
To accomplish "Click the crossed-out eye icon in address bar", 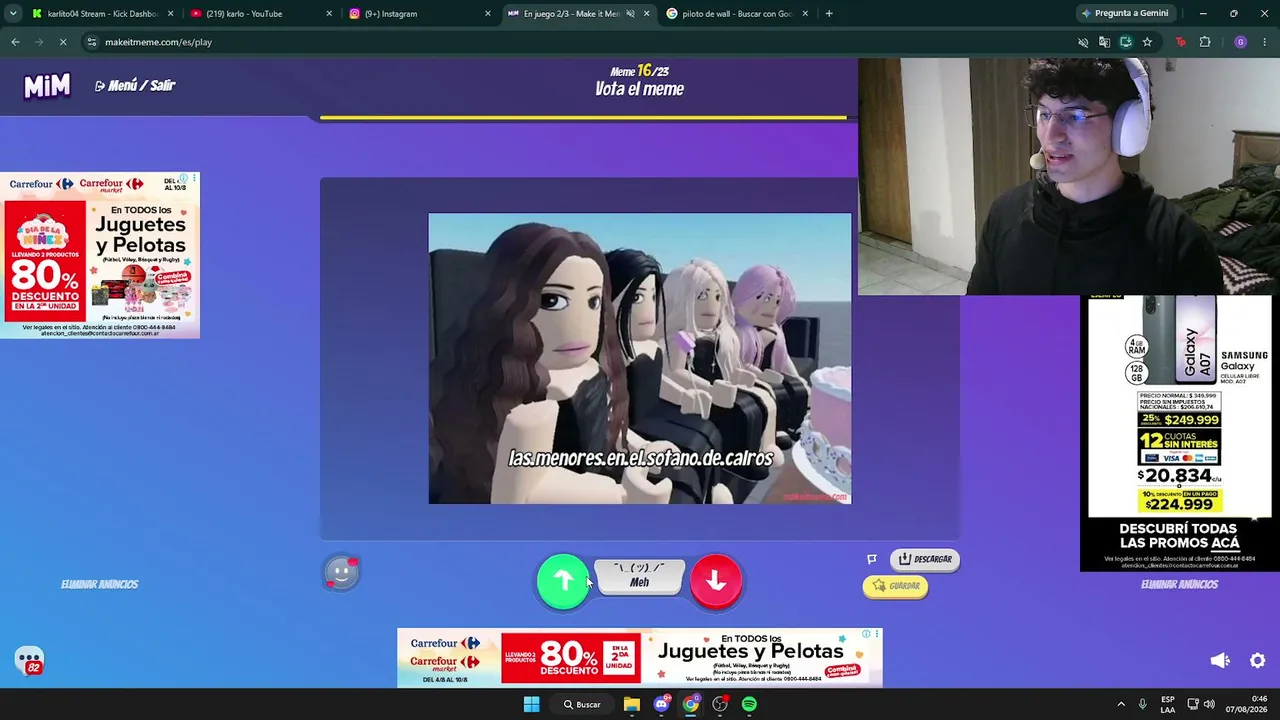I will [x=1083, y=42].
